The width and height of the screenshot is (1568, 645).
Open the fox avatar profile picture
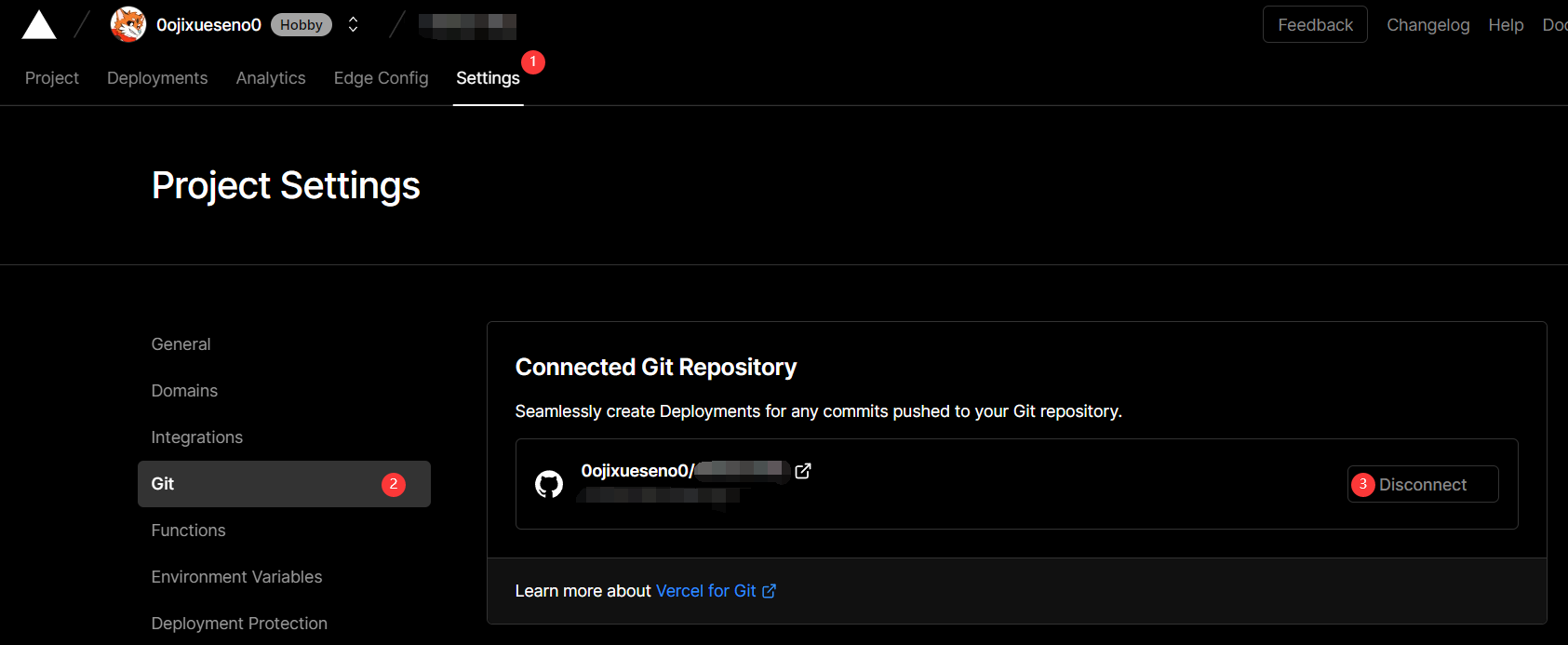[x=128, y=25]
